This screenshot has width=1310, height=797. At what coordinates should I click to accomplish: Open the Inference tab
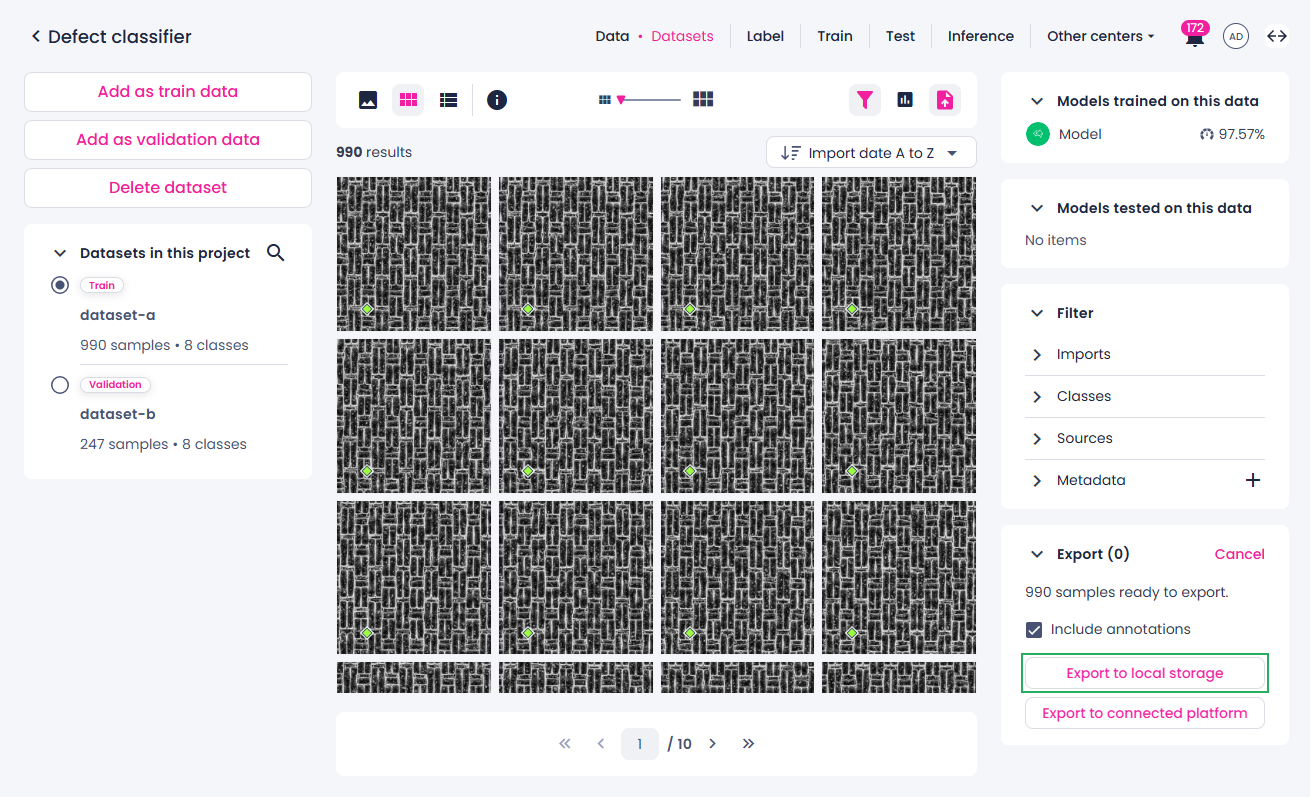[981, 36]
